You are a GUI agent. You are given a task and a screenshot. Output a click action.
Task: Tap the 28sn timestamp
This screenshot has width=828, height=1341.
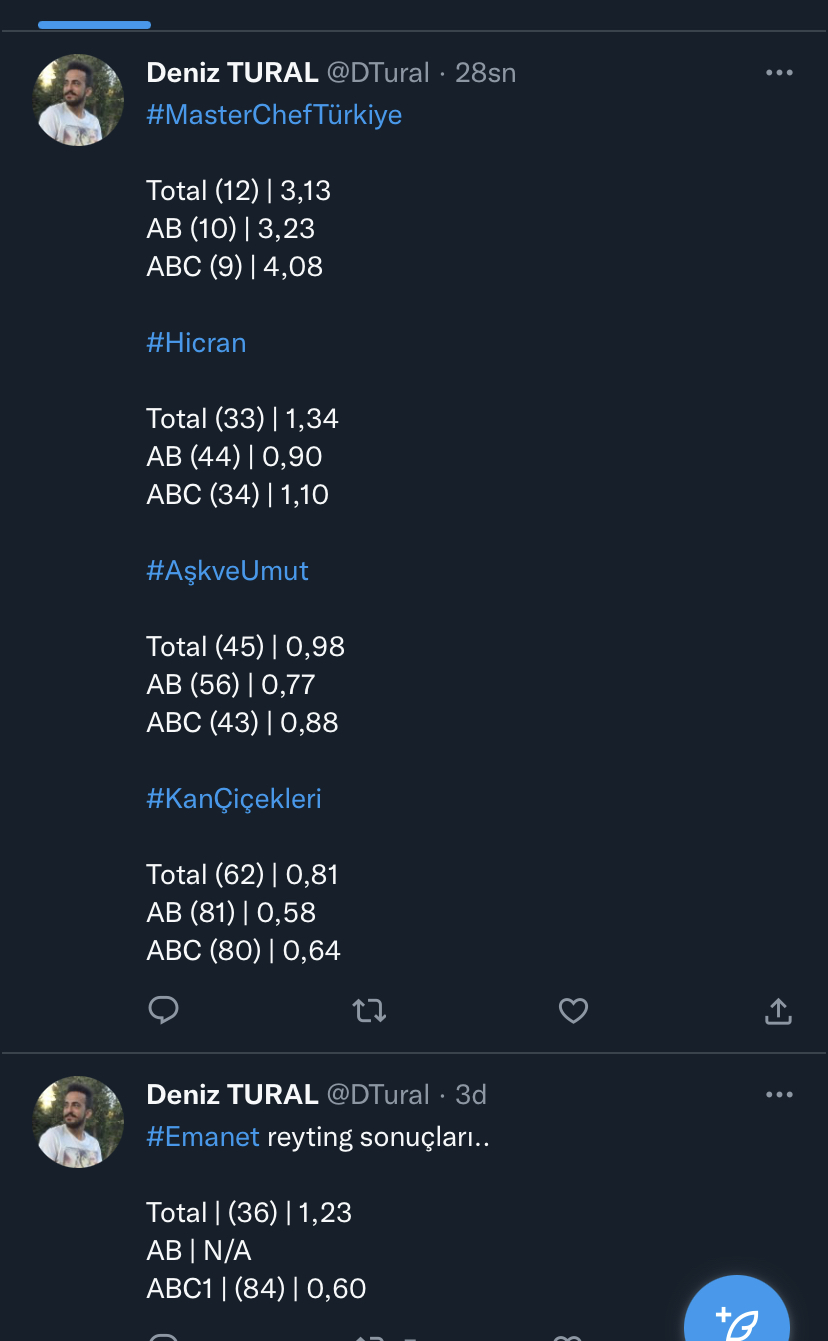coord(486,73)
